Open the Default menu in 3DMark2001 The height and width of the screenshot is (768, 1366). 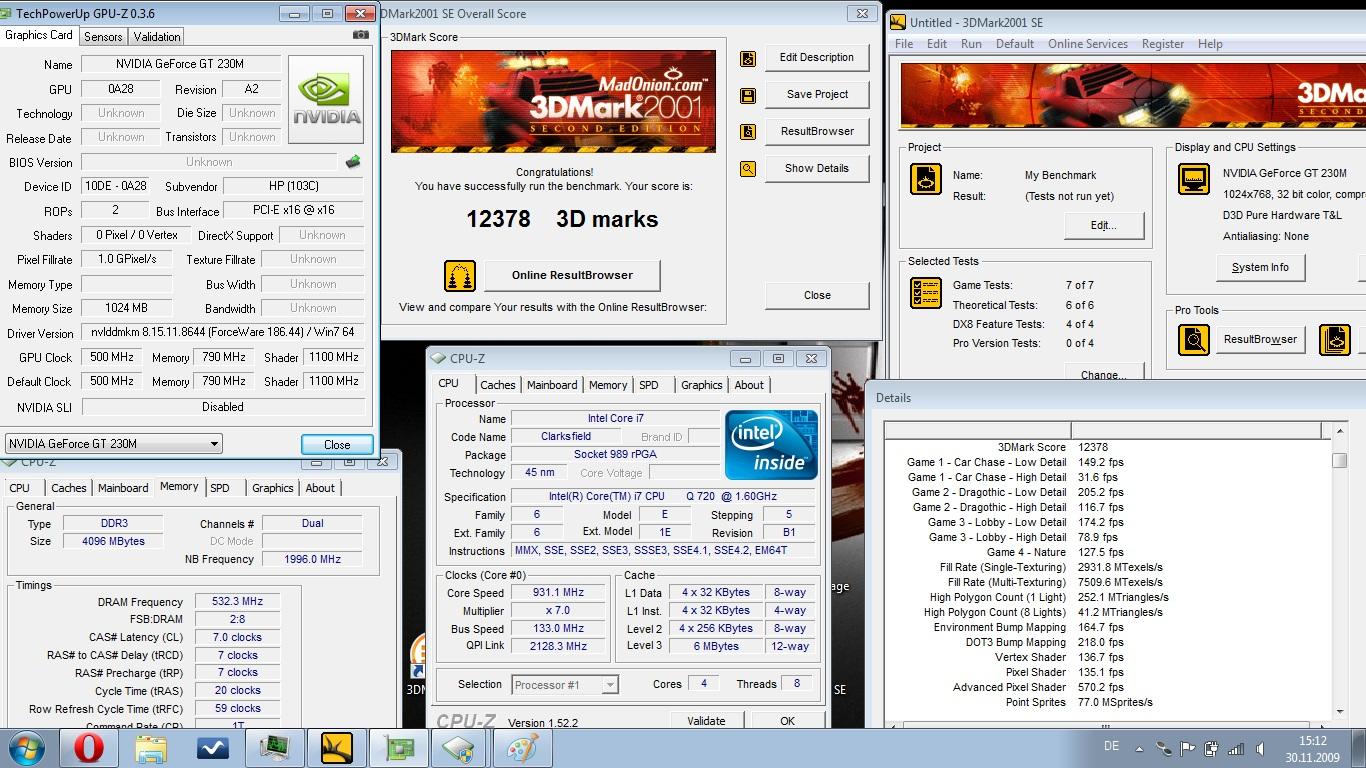coord(1014,44)
